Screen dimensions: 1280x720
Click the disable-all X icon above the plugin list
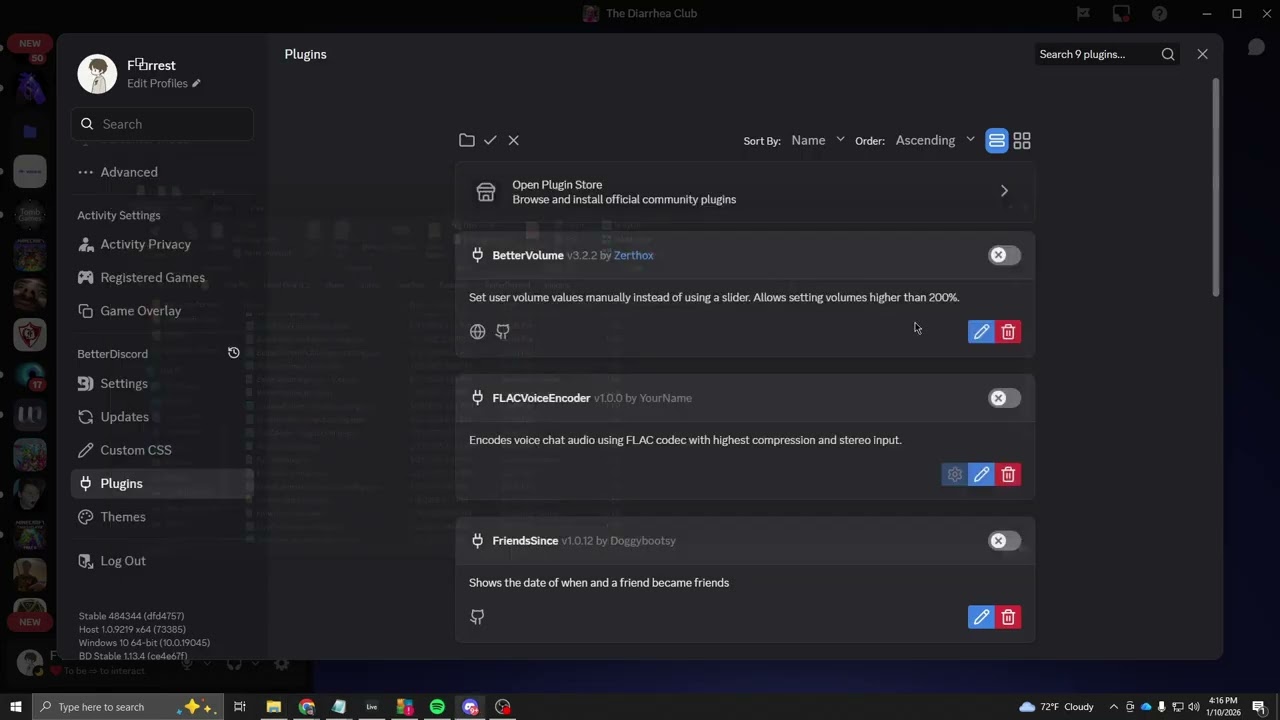coord(513,140)
